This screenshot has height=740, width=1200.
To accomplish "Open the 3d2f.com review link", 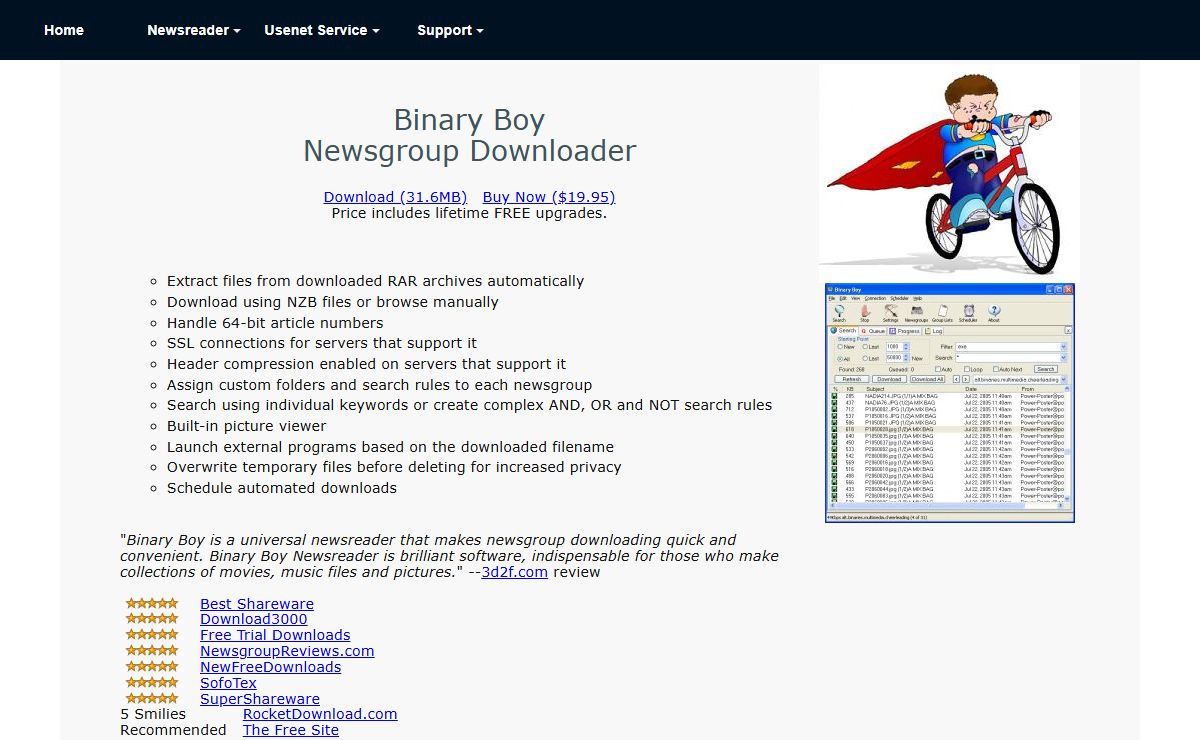I will 514,572.
